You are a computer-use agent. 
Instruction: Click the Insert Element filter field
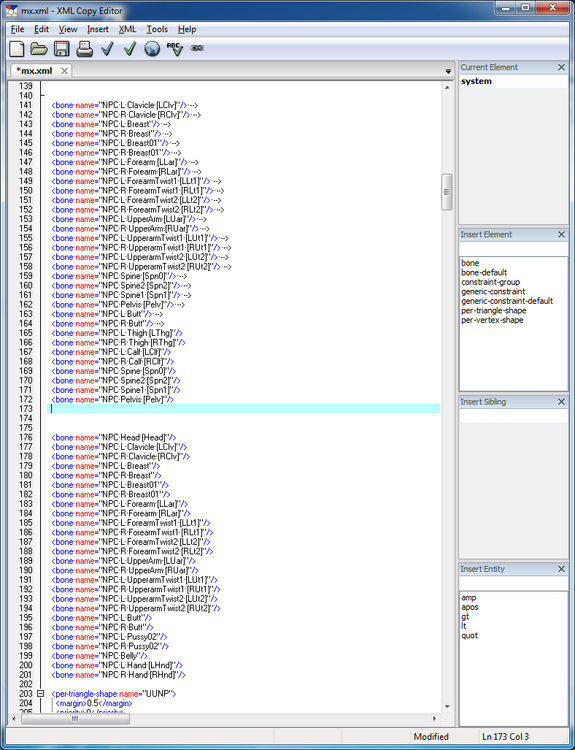[513, 248]
